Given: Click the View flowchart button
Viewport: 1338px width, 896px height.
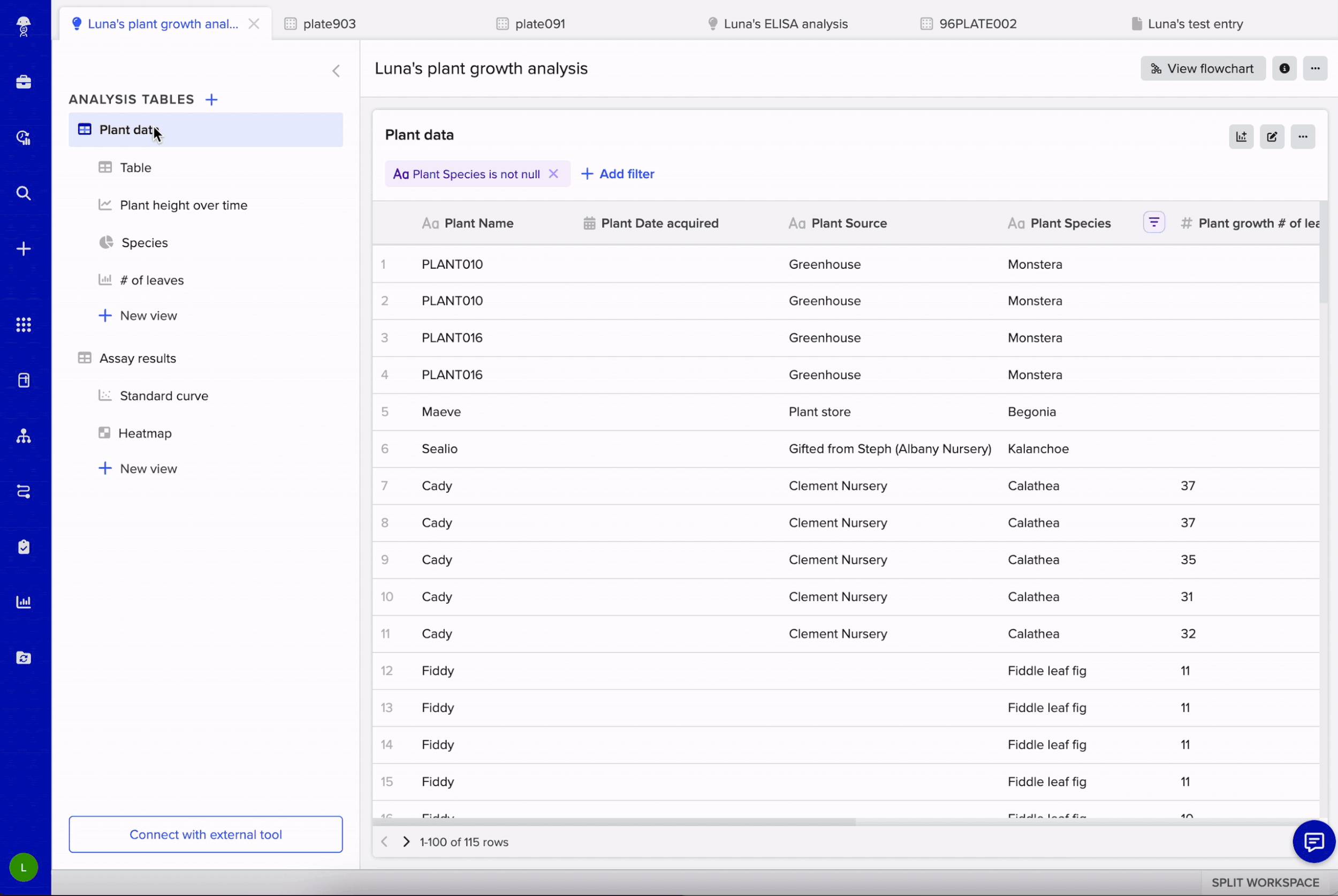Looking at the screenshot, I should tap(1203, 69).
